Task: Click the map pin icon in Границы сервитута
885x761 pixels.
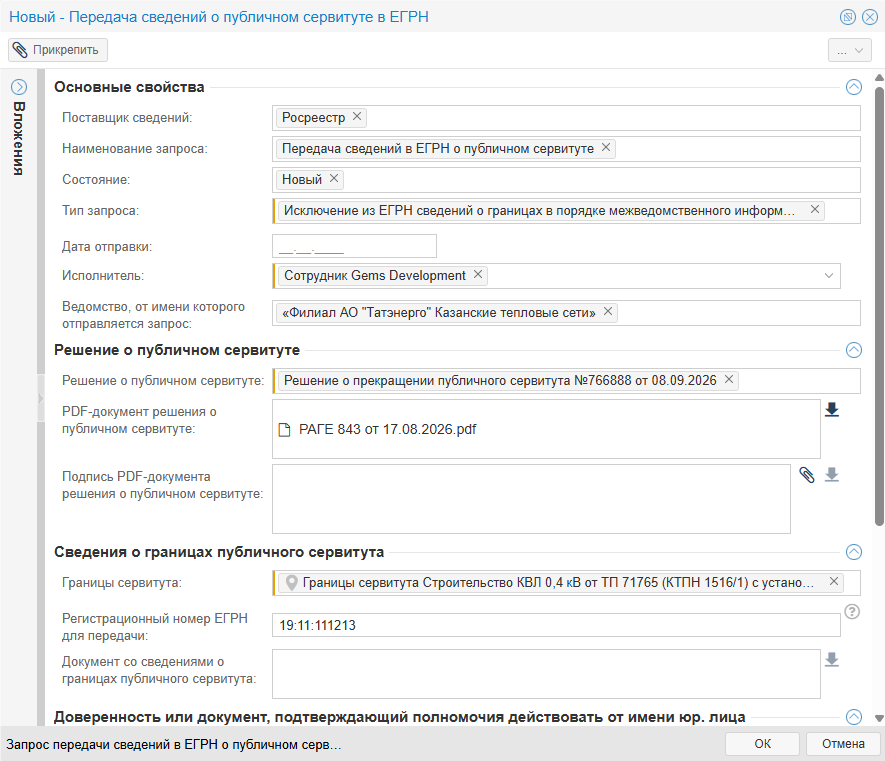Action: tap(291, 583)
